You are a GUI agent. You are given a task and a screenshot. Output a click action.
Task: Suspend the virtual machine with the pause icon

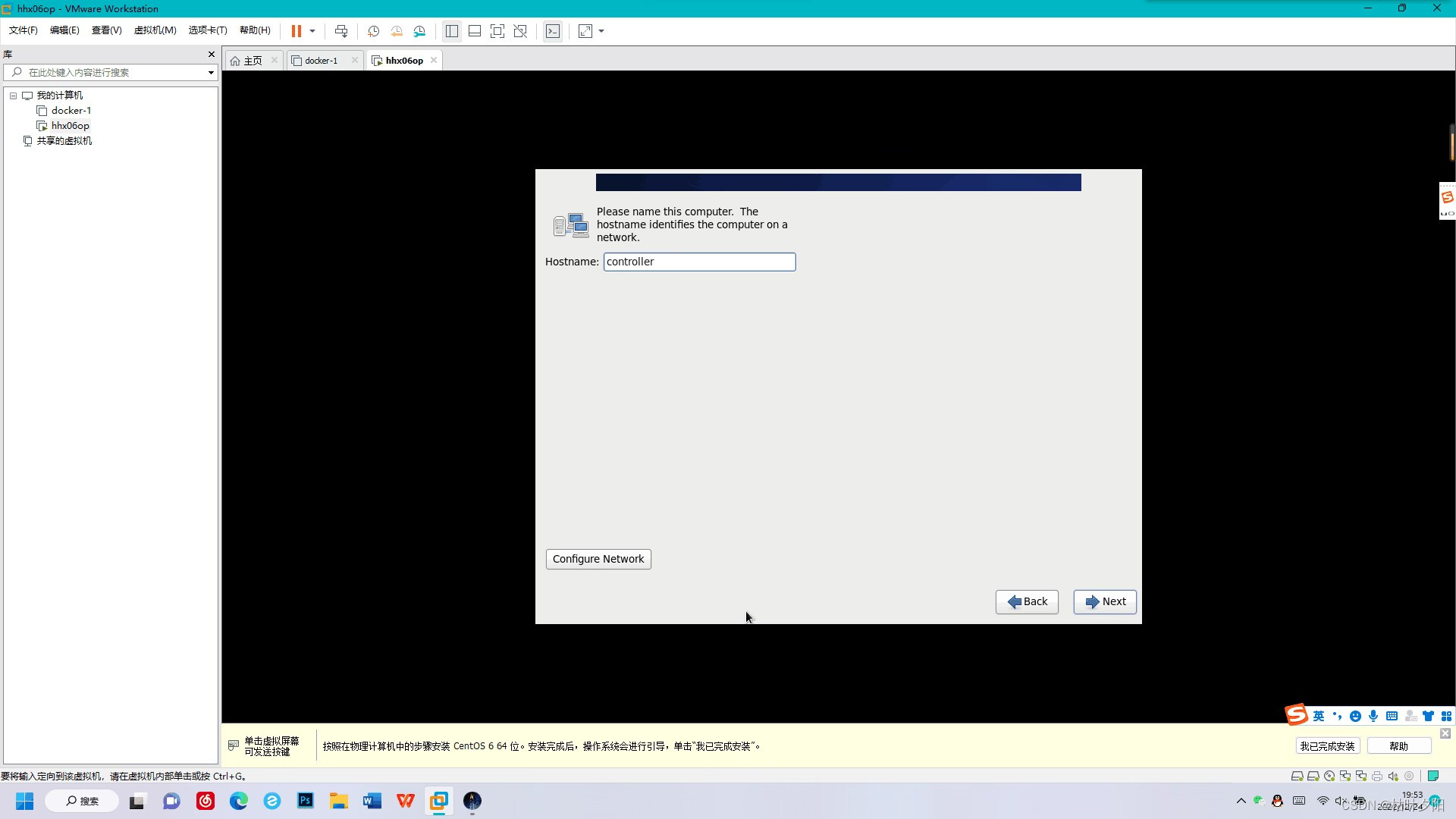coord(297,31)
